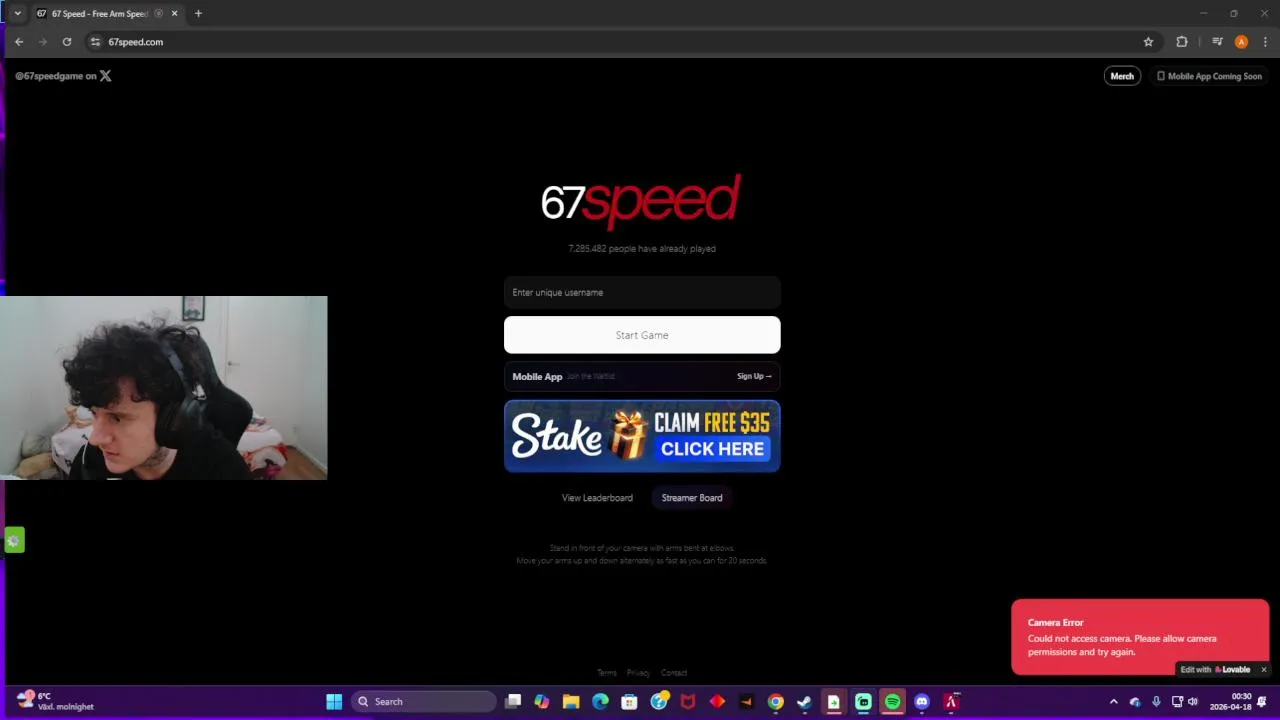Screen dimensions: 1280x720
Task: Open Task View on the taskbar
Action: 513,702
